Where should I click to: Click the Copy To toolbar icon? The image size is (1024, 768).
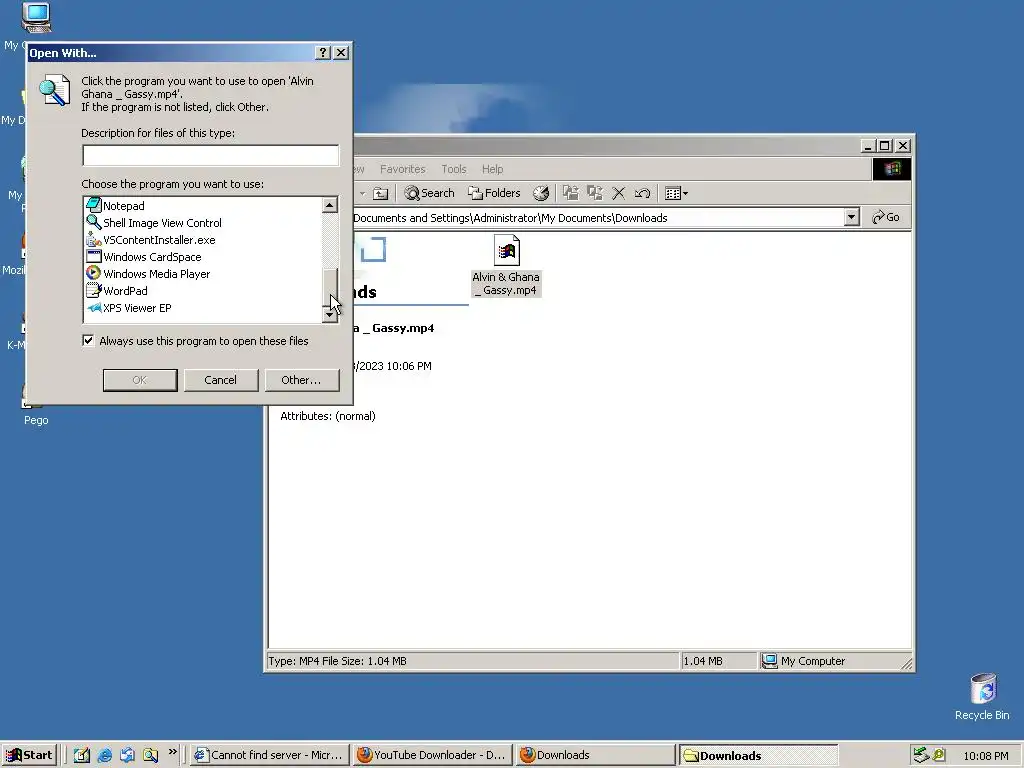point(594,193)
